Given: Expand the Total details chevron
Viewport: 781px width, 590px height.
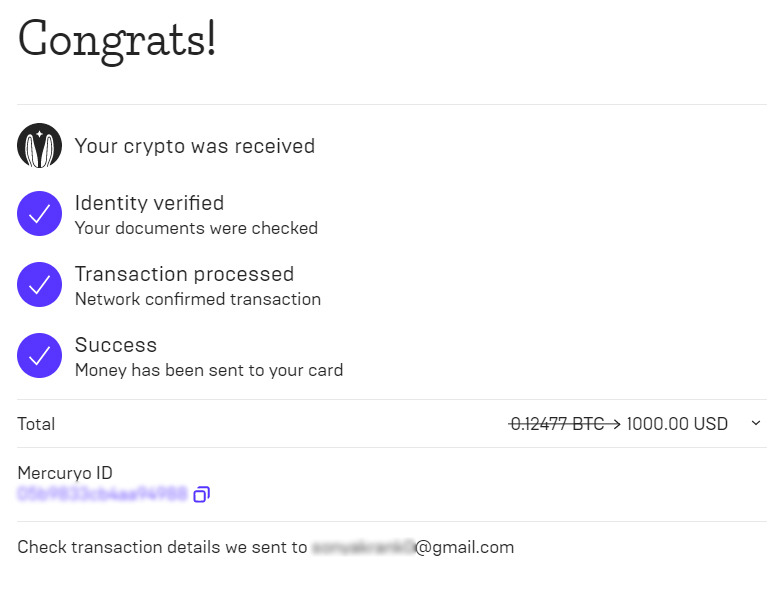Looking at the screenshot, I should coord(755,423).
